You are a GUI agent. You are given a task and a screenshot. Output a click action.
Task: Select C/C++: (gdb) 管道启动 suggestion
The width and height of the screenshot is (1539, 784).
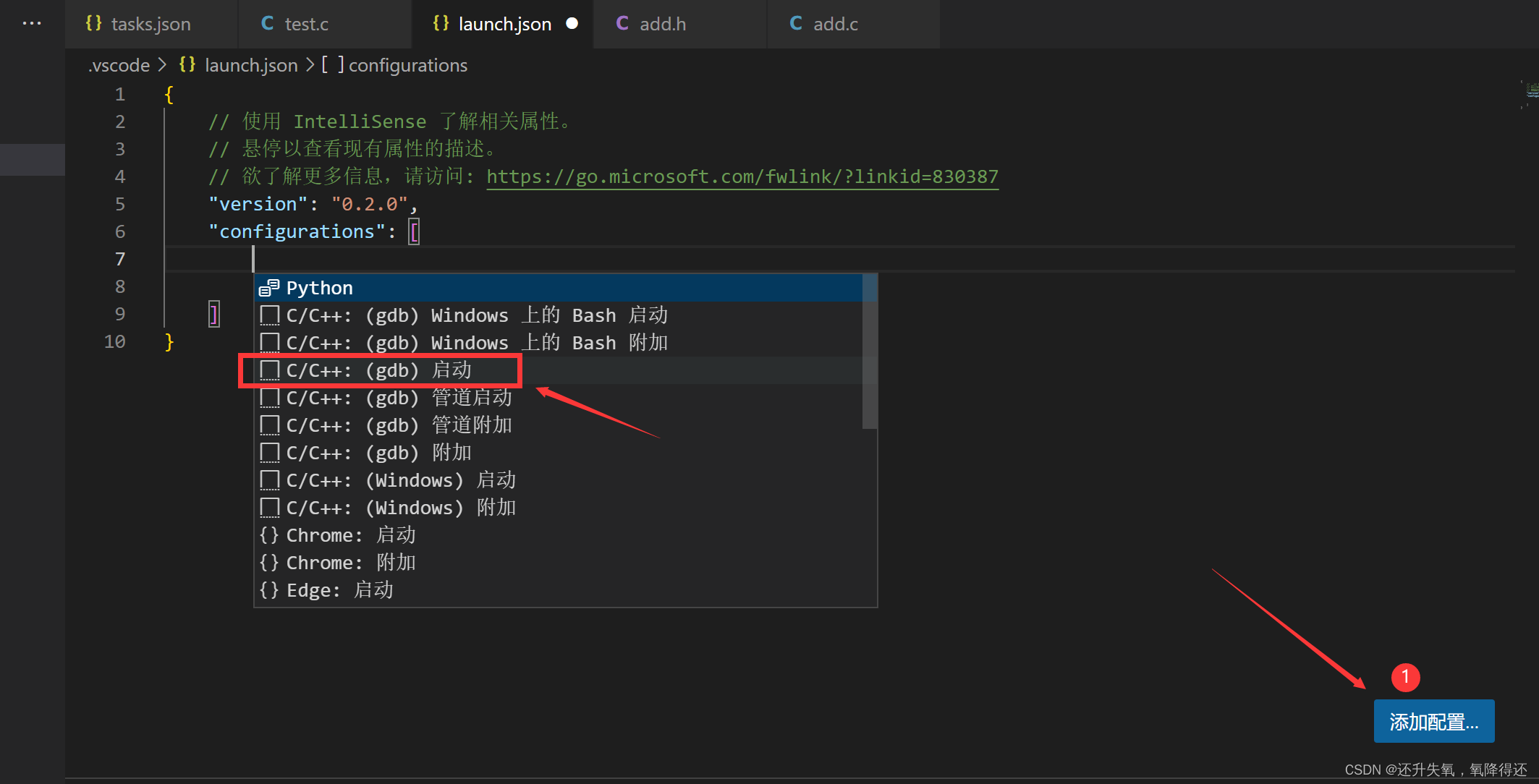(x=399, y=398)
